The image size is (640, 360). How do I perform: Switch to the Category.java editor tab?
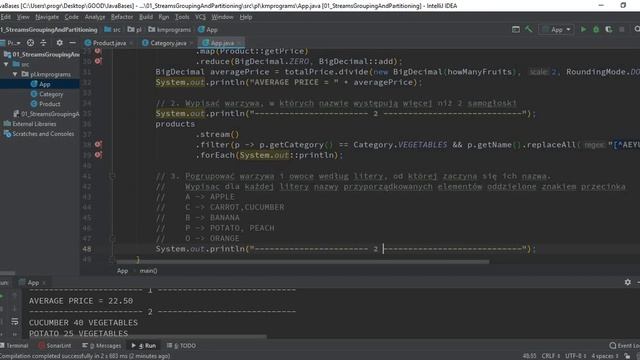pyautogui.click(x=168, y=43)
